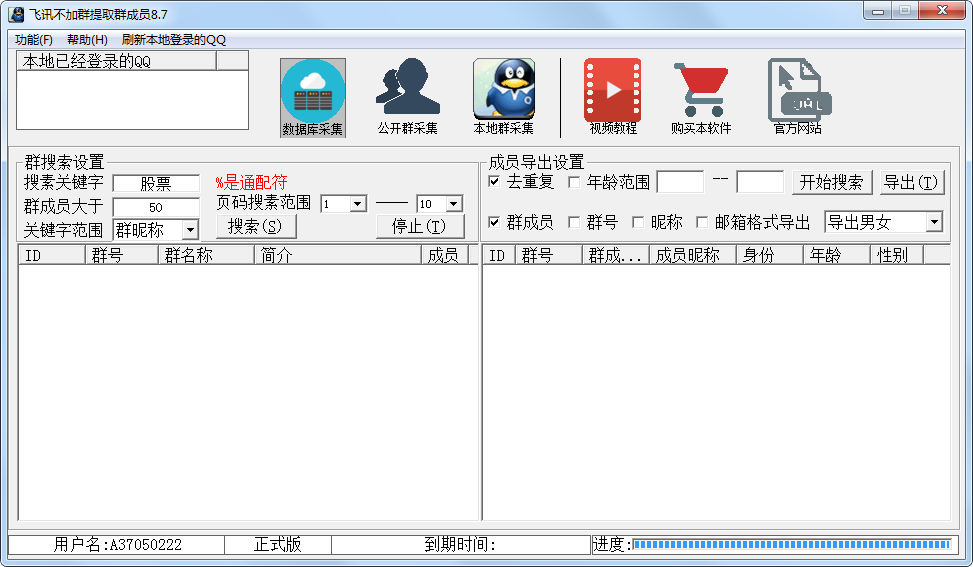The image size is (973, 567).
Task: Open the 帮助(H) menu
Action: [x=87, y=40]
